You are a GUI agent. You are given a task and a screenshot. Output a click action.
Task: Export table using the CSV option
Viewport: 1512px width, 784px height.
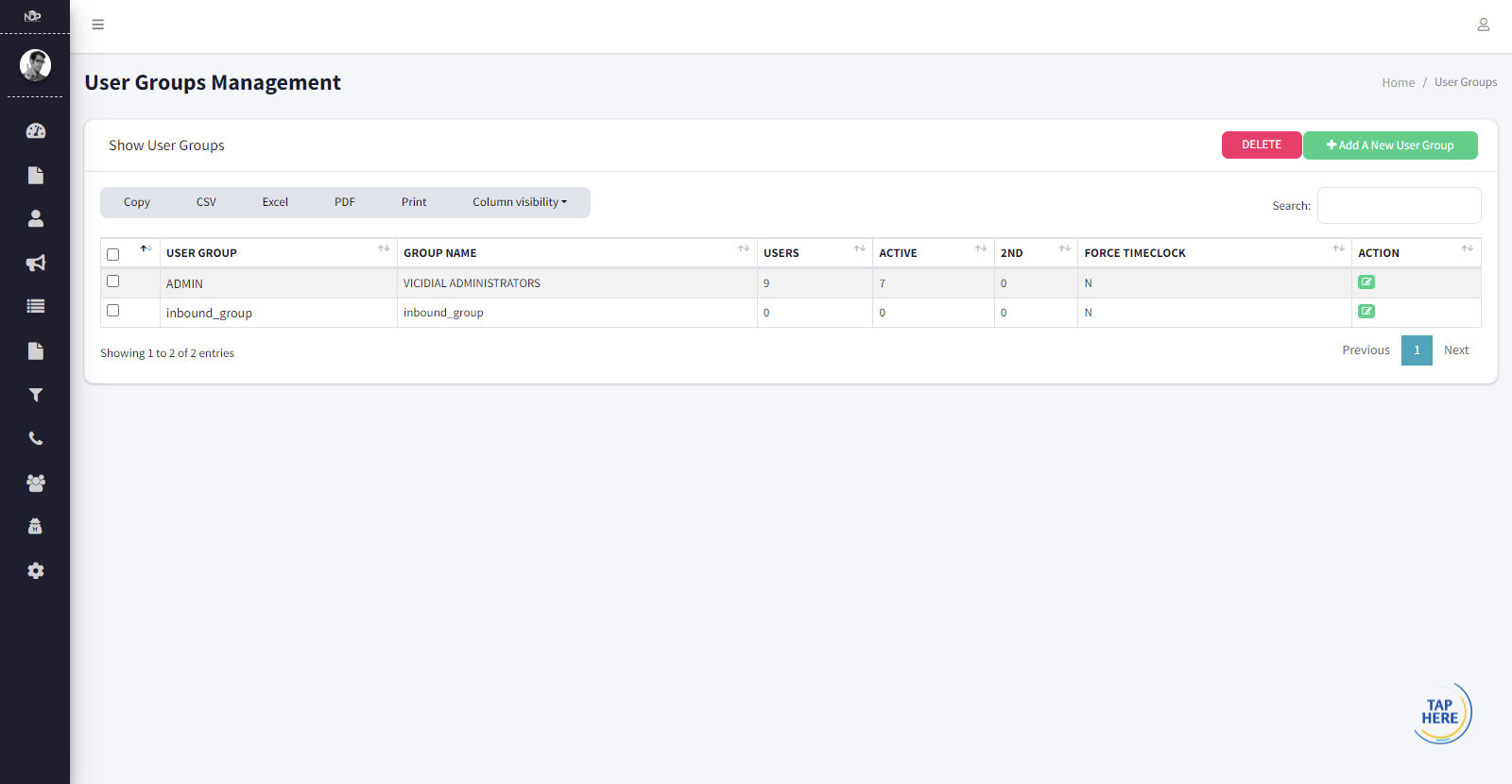[206, 202]
